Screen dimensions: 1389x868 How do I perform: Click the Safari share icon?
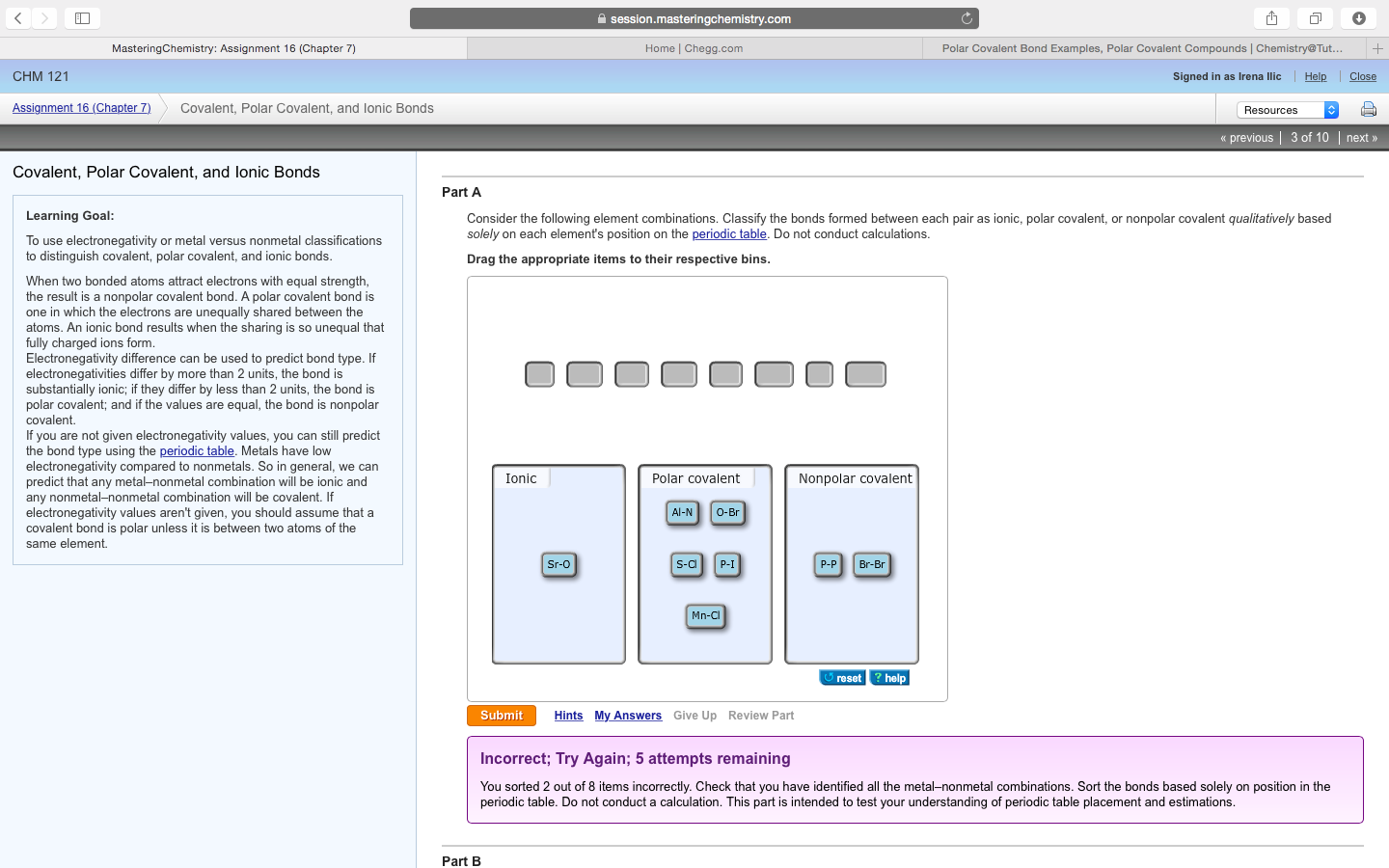coord(1271,18)
